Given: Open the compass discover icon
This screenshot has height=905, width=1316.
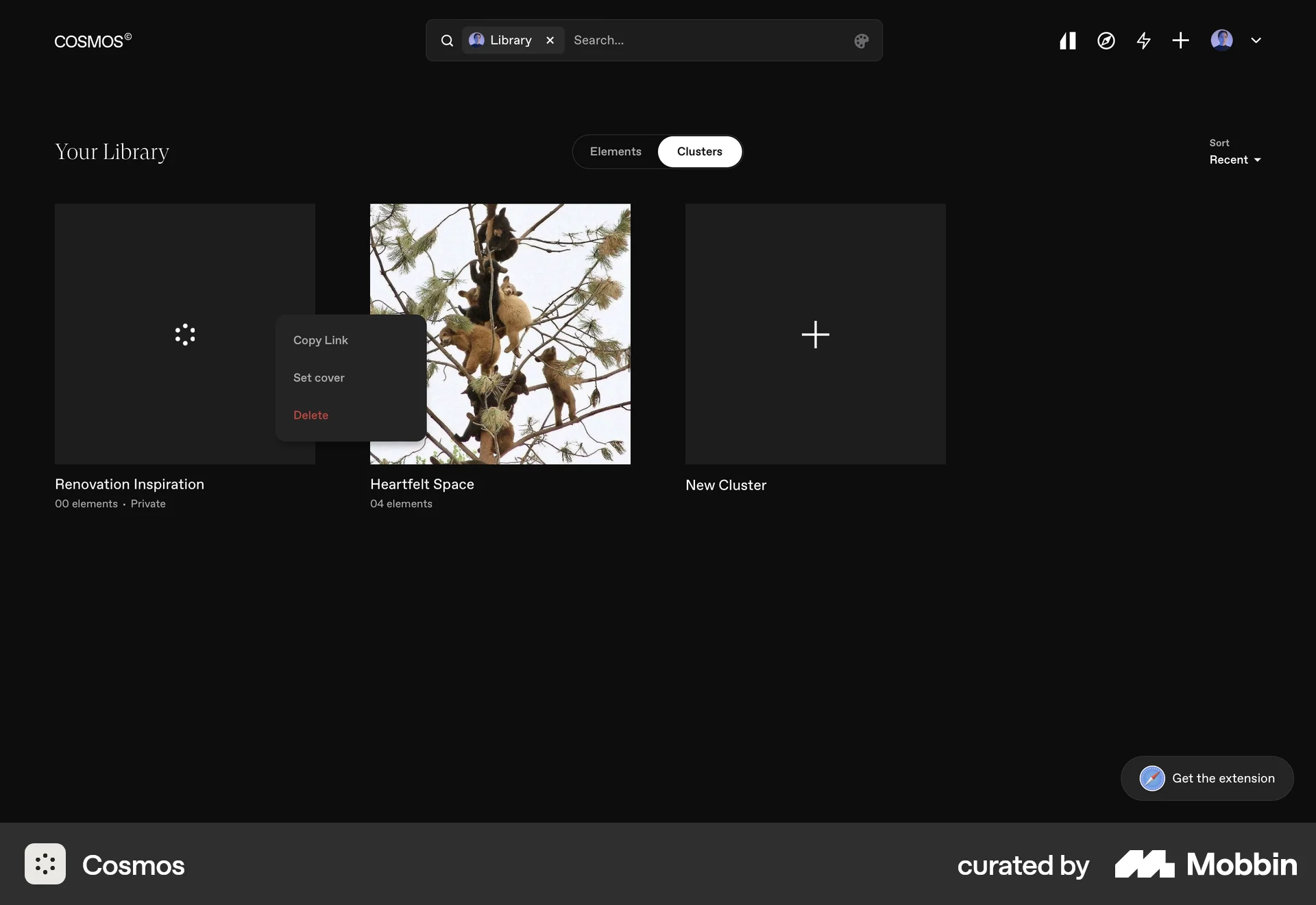Looking at the screenshot, I should (1106, 40).
